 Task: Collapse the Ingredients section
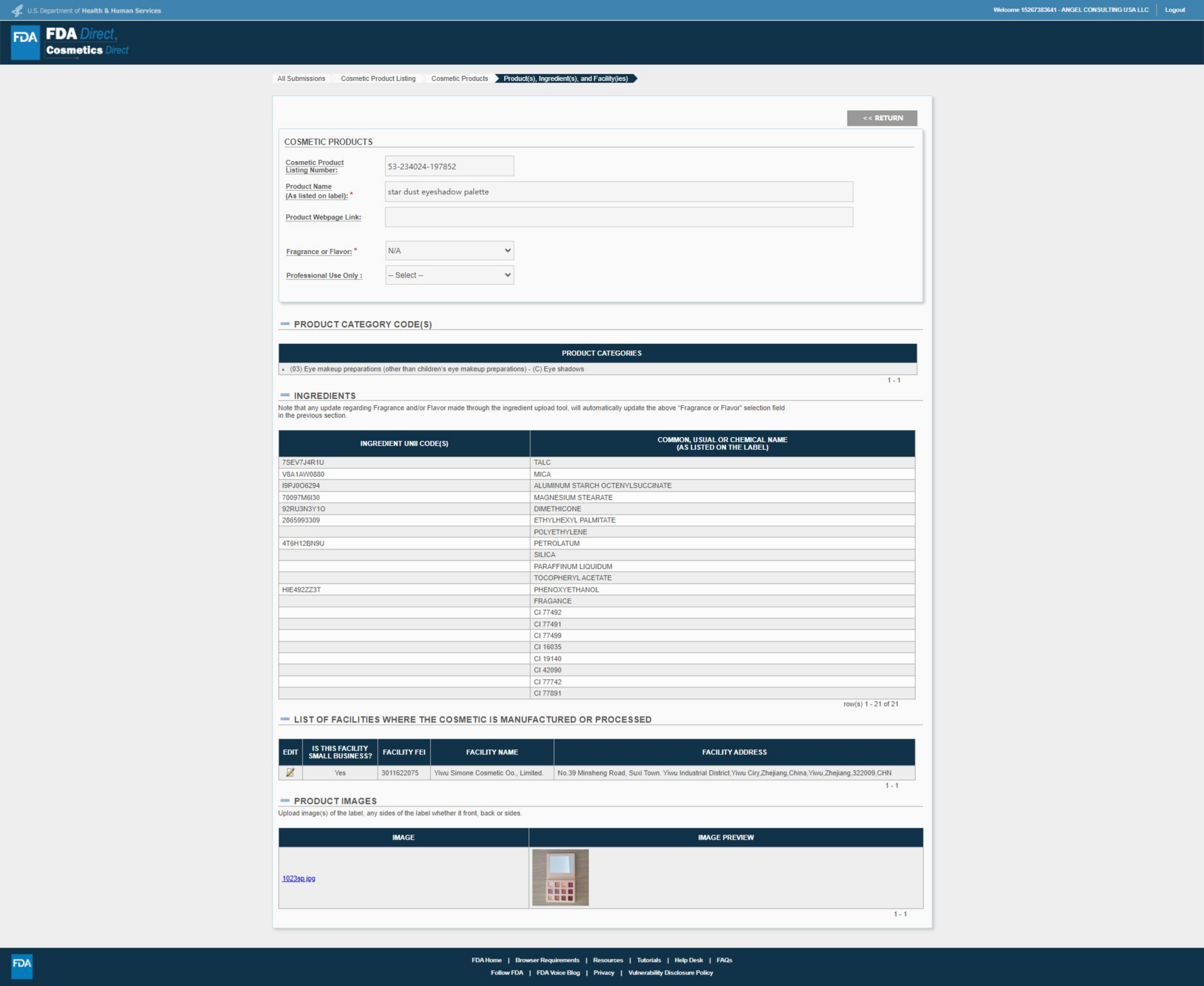pos(285,395)
